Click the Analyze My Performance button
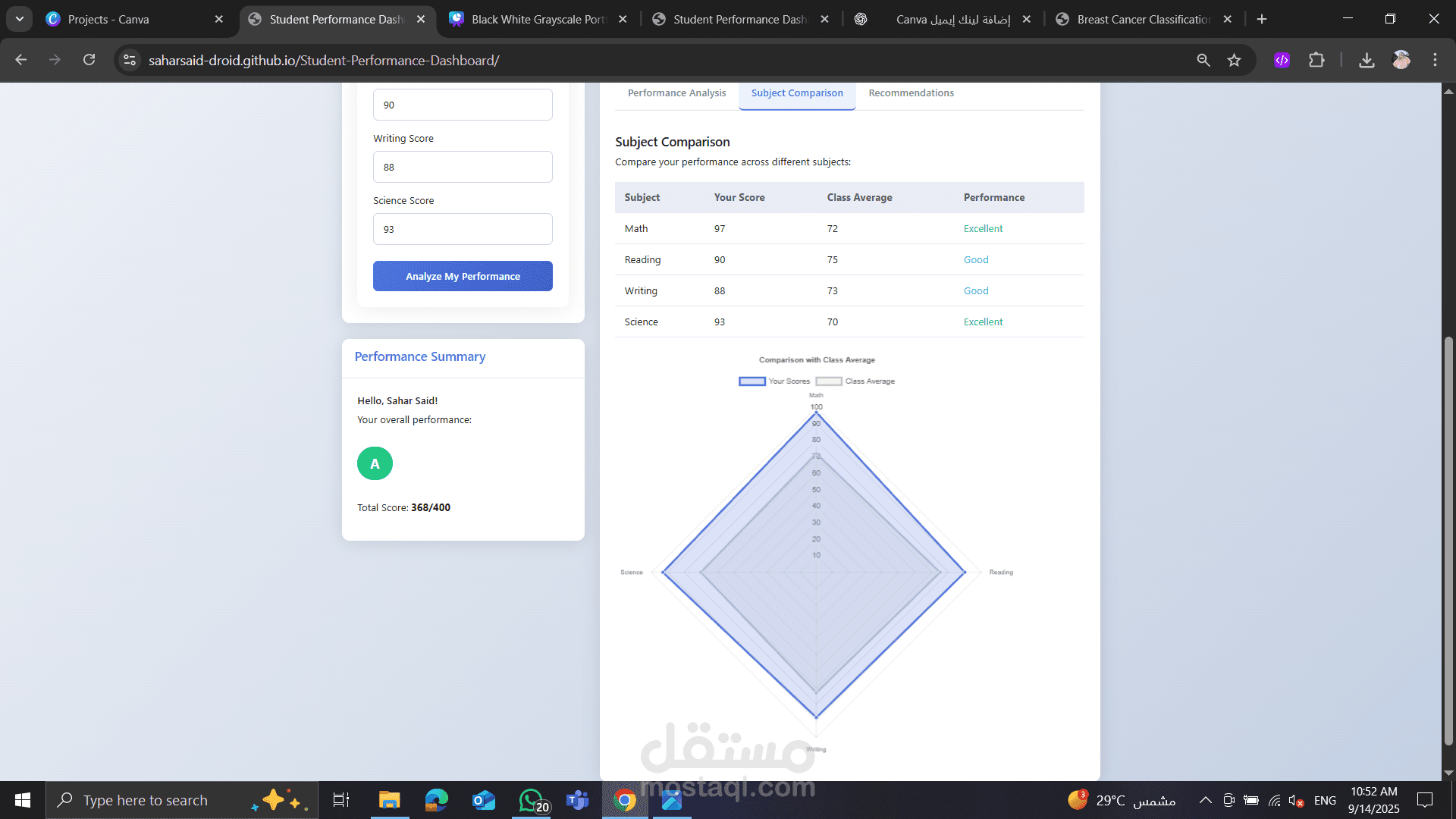 [x=463, y=276]
